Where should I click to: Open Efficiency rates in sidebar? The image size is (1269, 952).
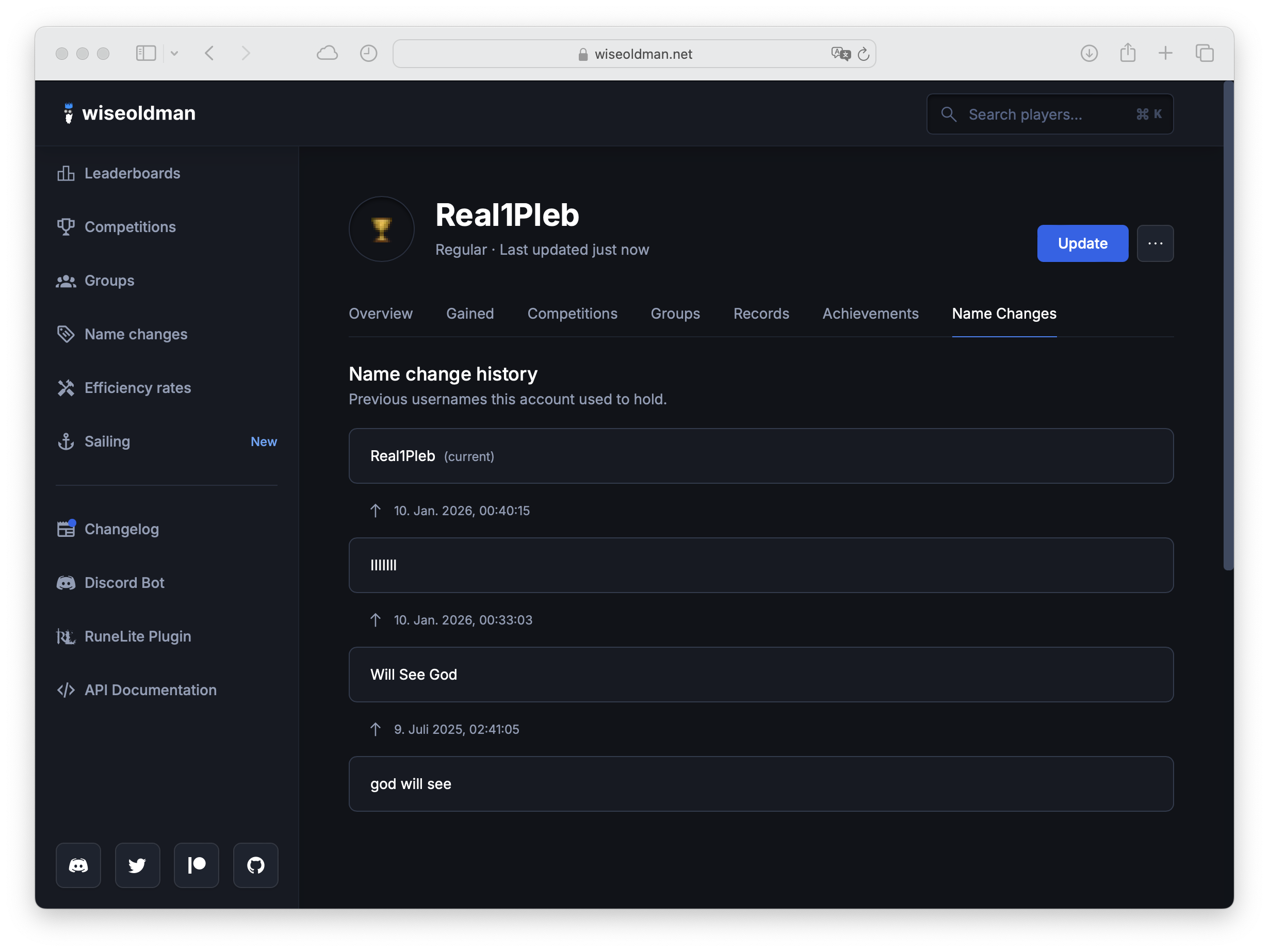(137, 388)
